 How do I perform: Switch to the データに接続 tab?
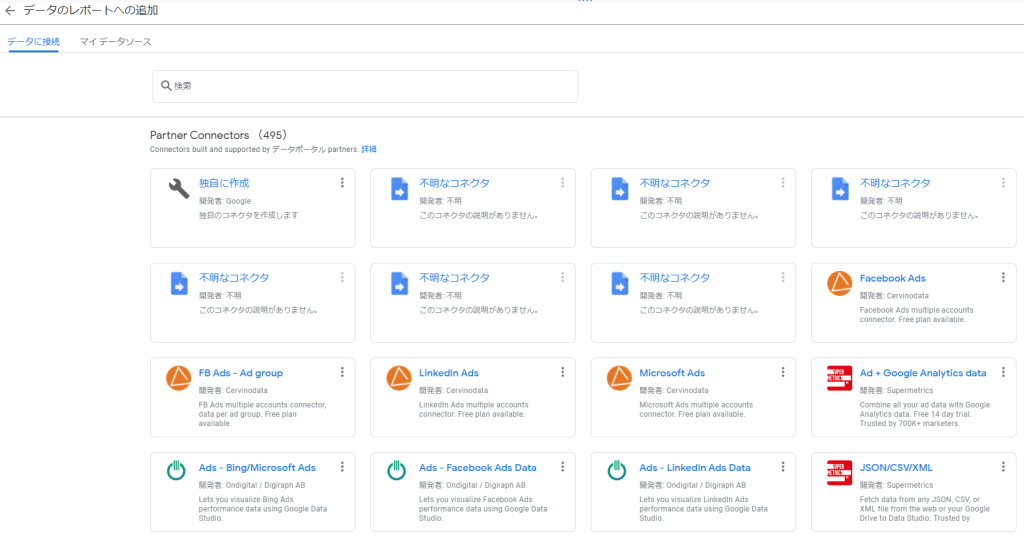pyautogui.click(x=33, y=42)
